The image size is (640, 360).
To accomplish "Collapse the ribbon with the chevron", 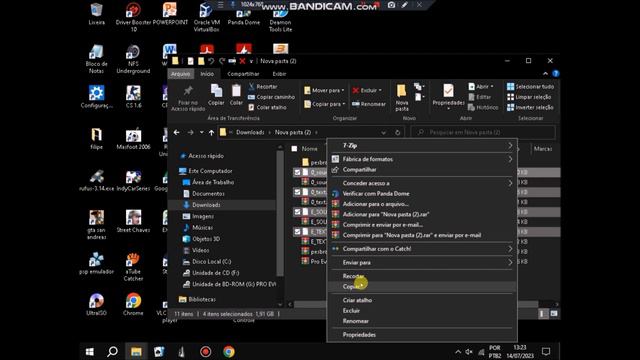I will pyautogui.click(x=545, y=74).
